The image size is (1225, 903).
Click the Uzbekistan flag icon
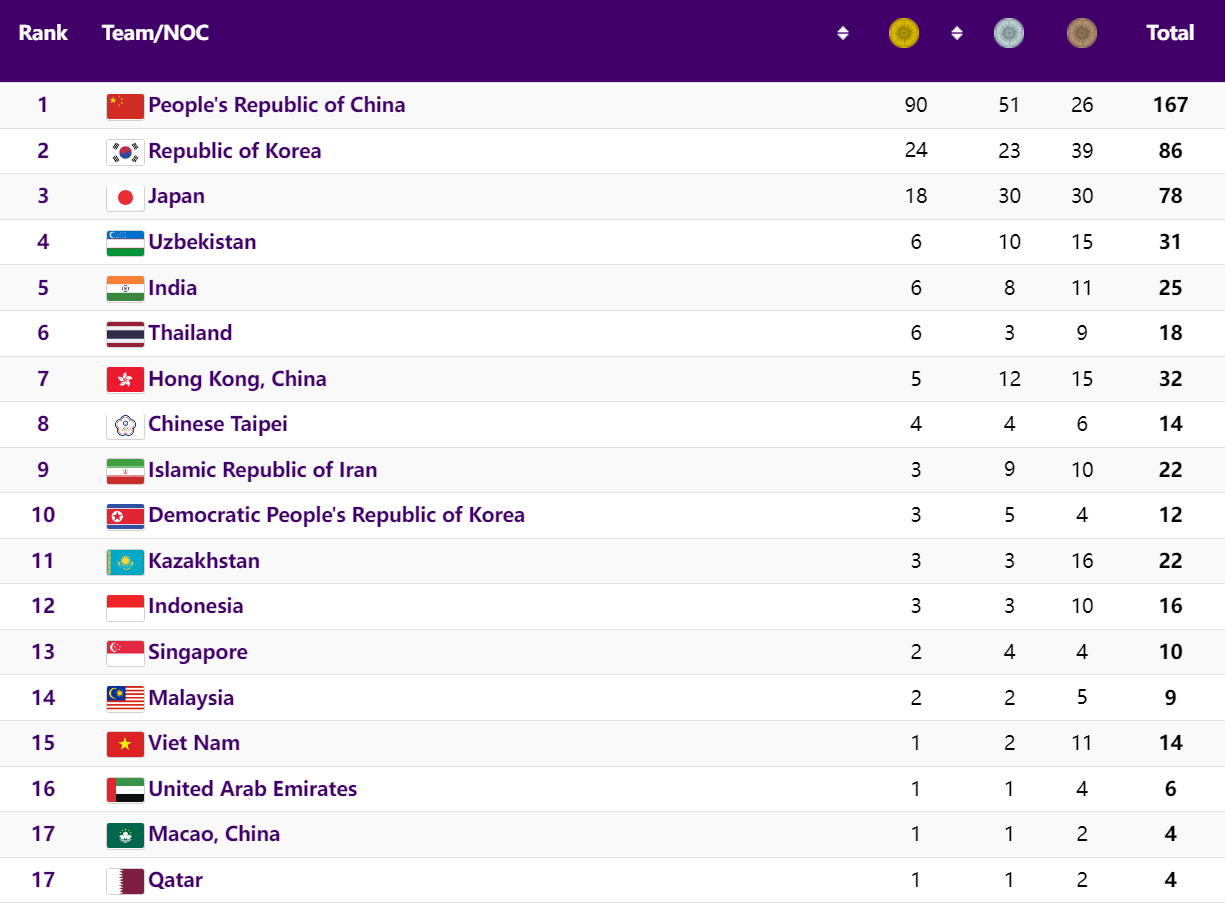coord(125,243)
